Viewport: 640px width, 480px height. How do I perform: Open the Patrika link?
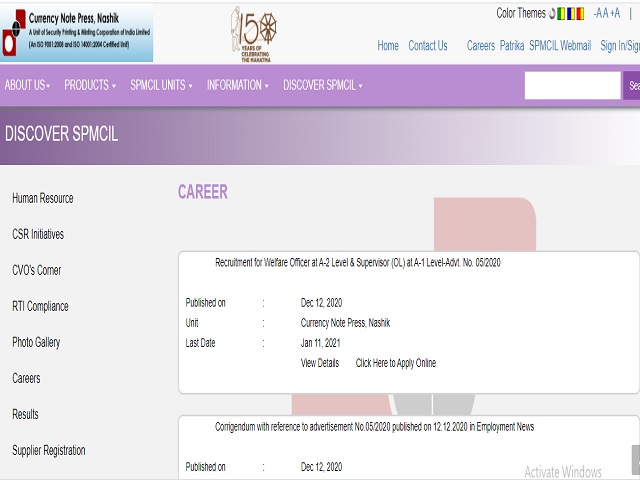pyautogui.click(x=512, y=46)
